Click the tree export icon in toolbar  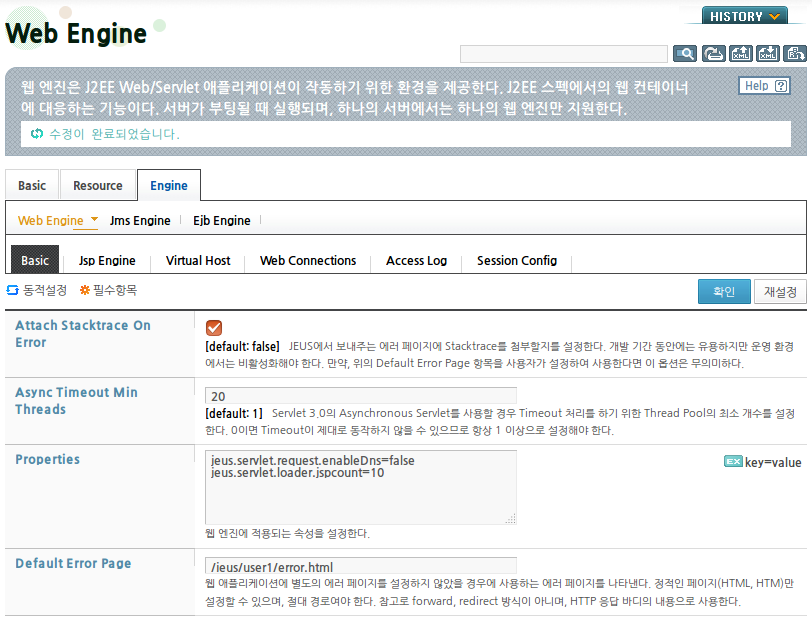pos(794,53)
